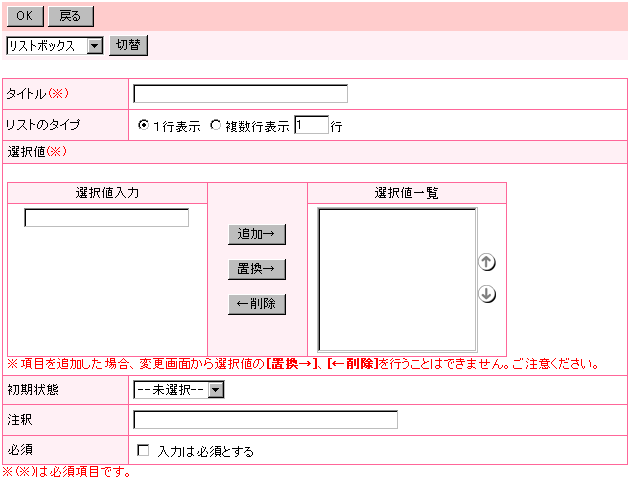Click the 置換→ replace button

(256, 269)
